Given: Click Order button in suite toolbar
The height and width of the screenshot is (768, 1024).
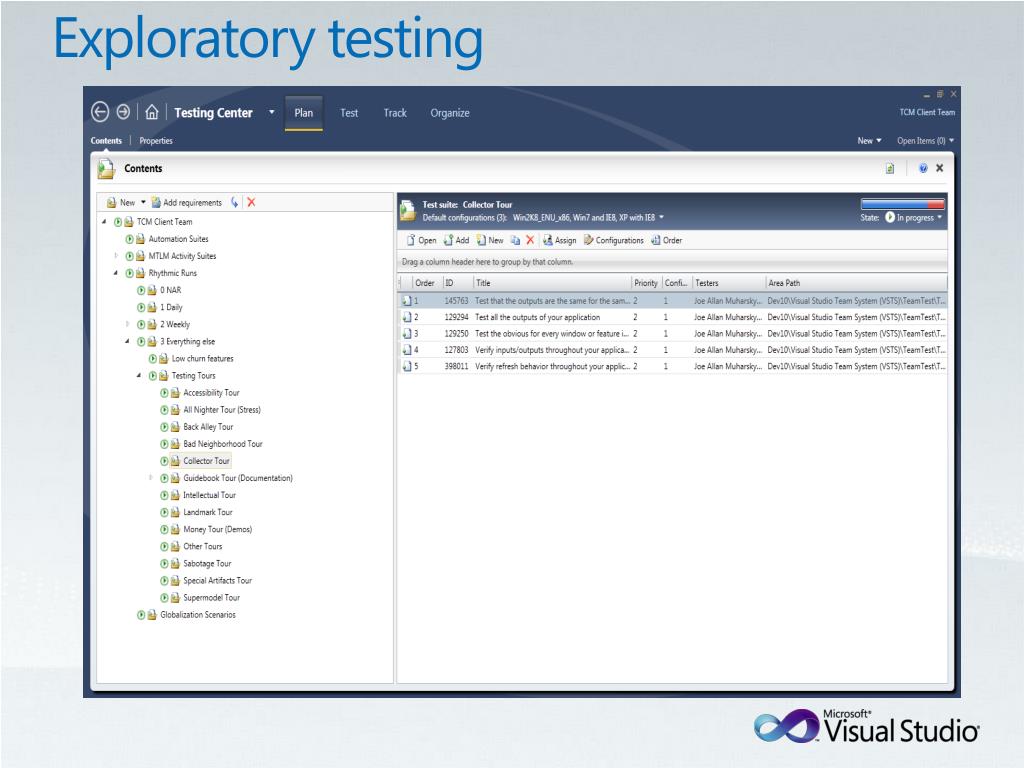Looking at the screenshot, I should click(667, 240).
